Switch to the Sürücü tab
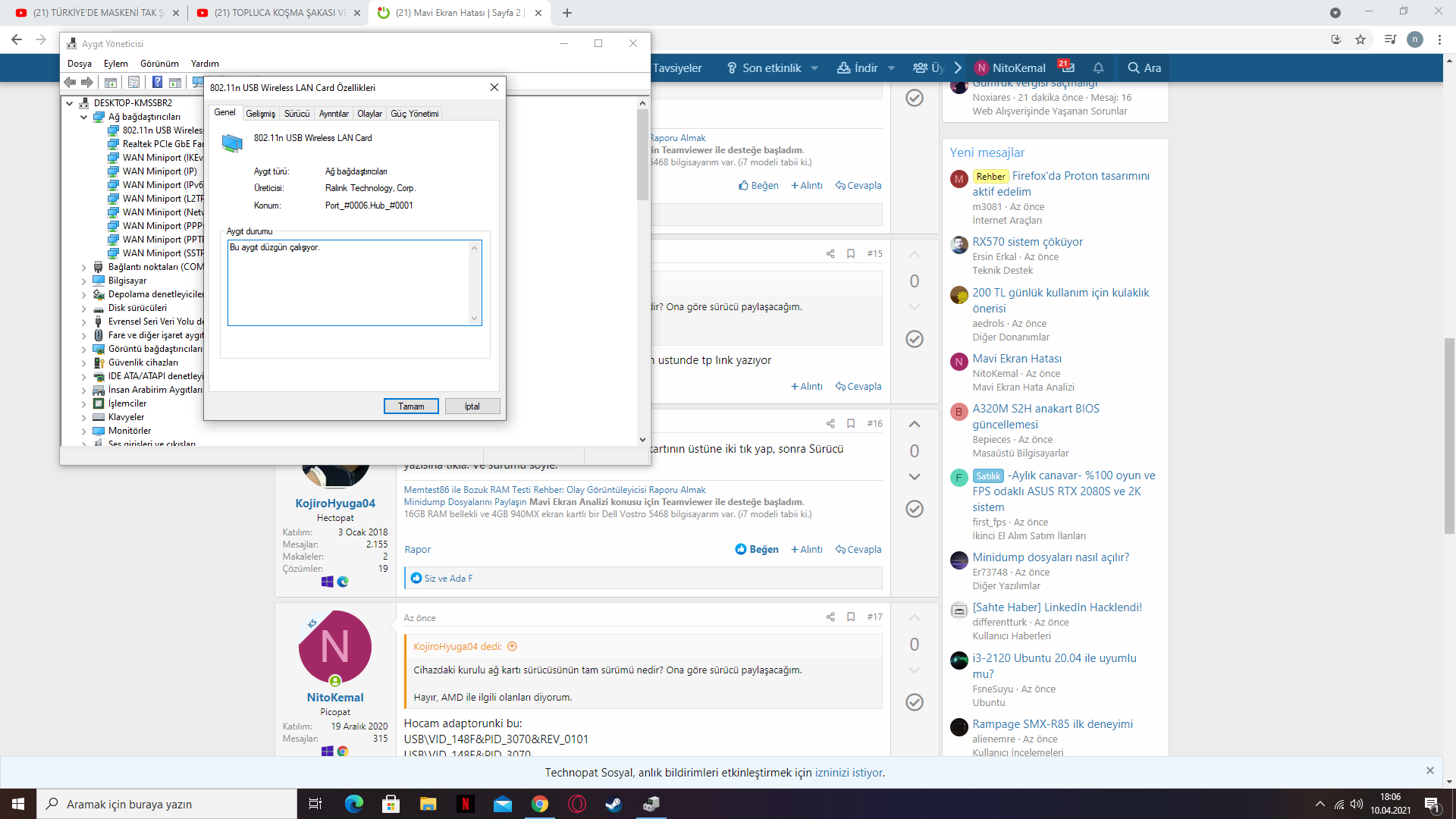The image size is (1456, 819). [297, 114]
